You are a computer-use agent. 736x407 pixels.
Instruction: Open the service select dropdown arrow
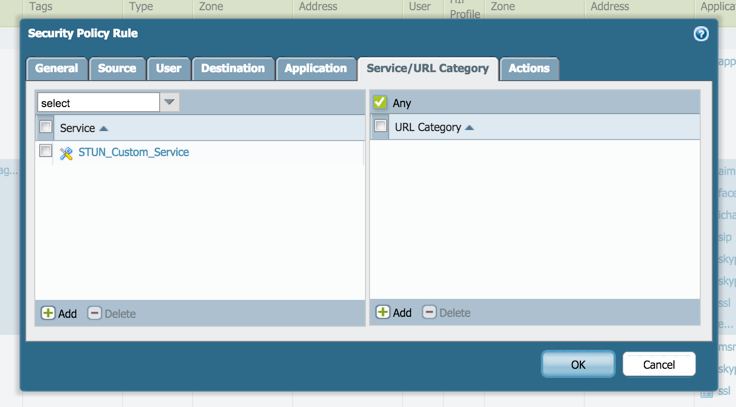169,102
